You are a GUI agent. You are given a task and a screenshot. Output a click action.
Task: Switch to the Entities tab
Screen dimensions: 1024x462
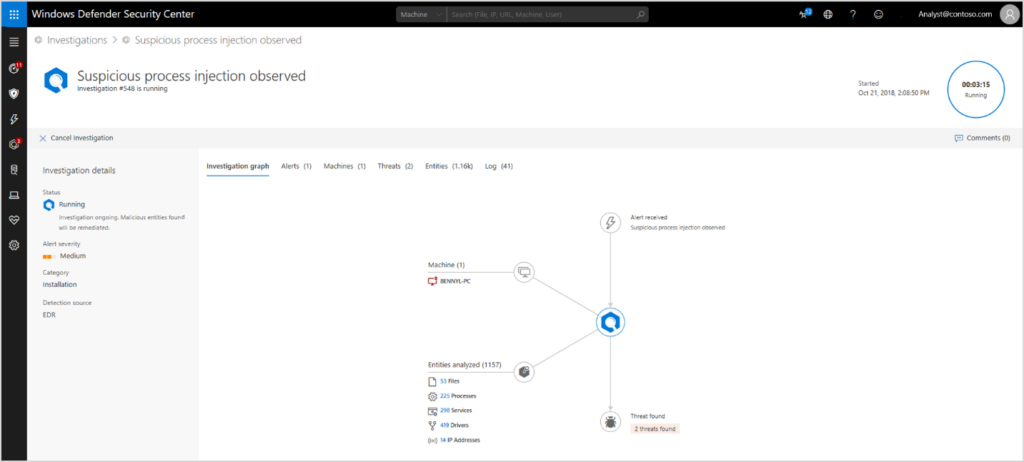tap(449, 166)
